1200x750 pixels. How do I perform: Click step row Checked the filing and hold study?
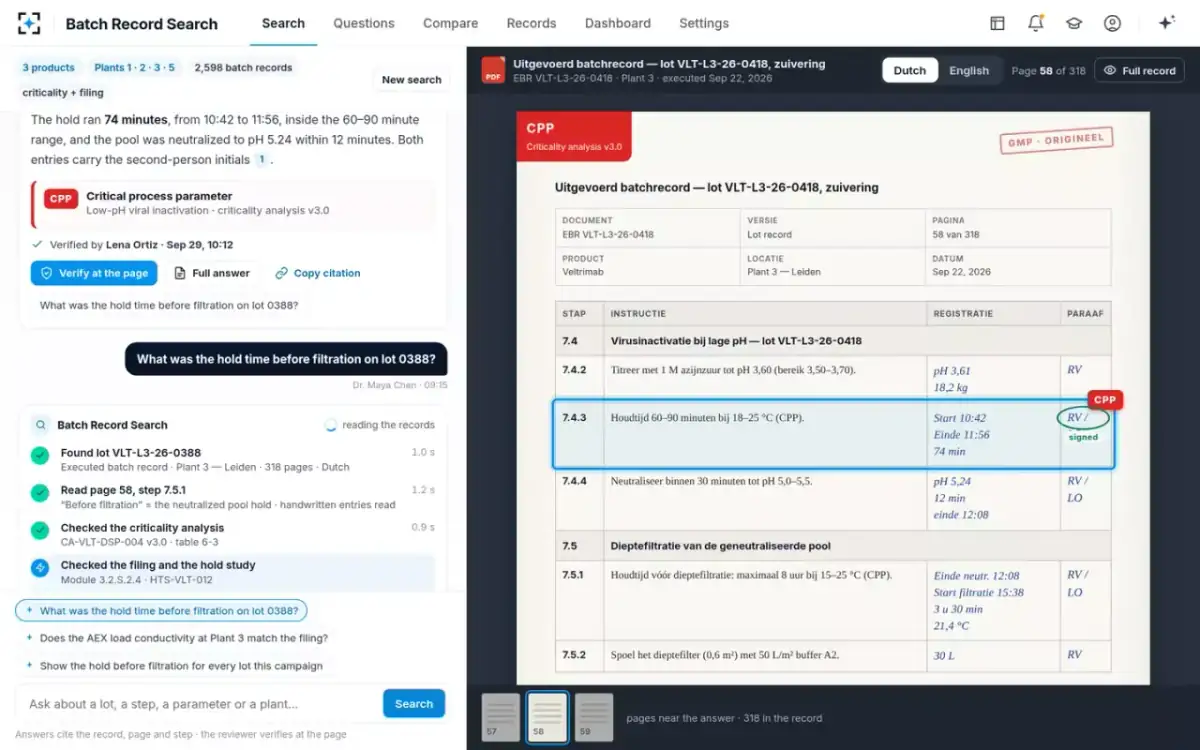tap(234, 571)
